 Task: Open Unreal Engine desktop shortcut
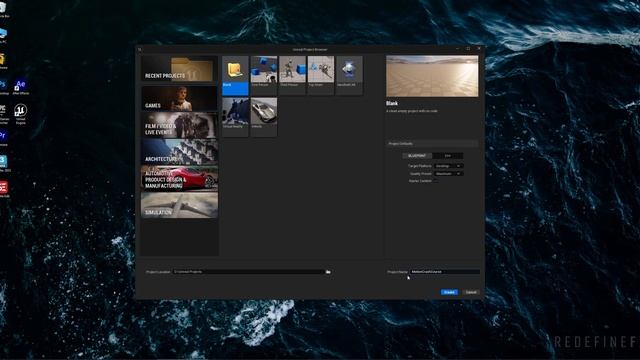tap(20, 114)
